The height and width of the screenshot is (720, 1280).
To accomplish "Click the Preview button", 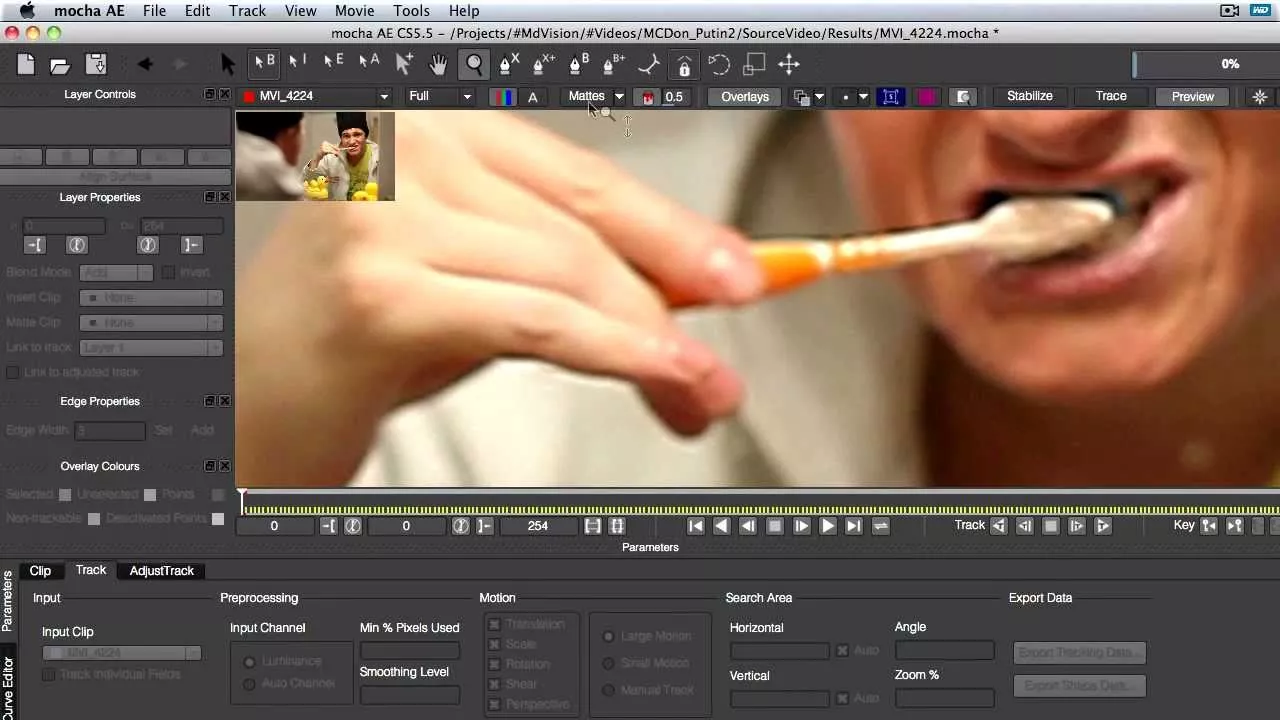I will pyautogui.click(x=1192, y=97).
